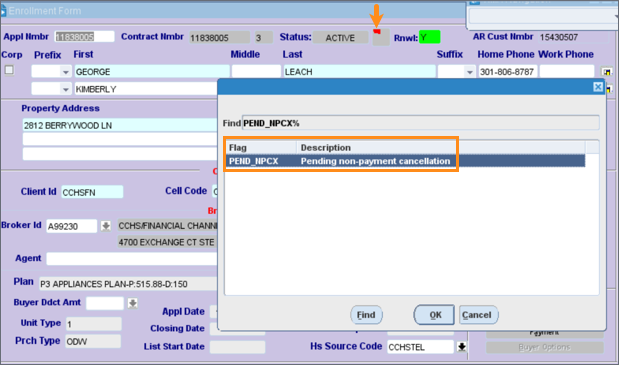Click the Last name field LEACH

[359, 72]
